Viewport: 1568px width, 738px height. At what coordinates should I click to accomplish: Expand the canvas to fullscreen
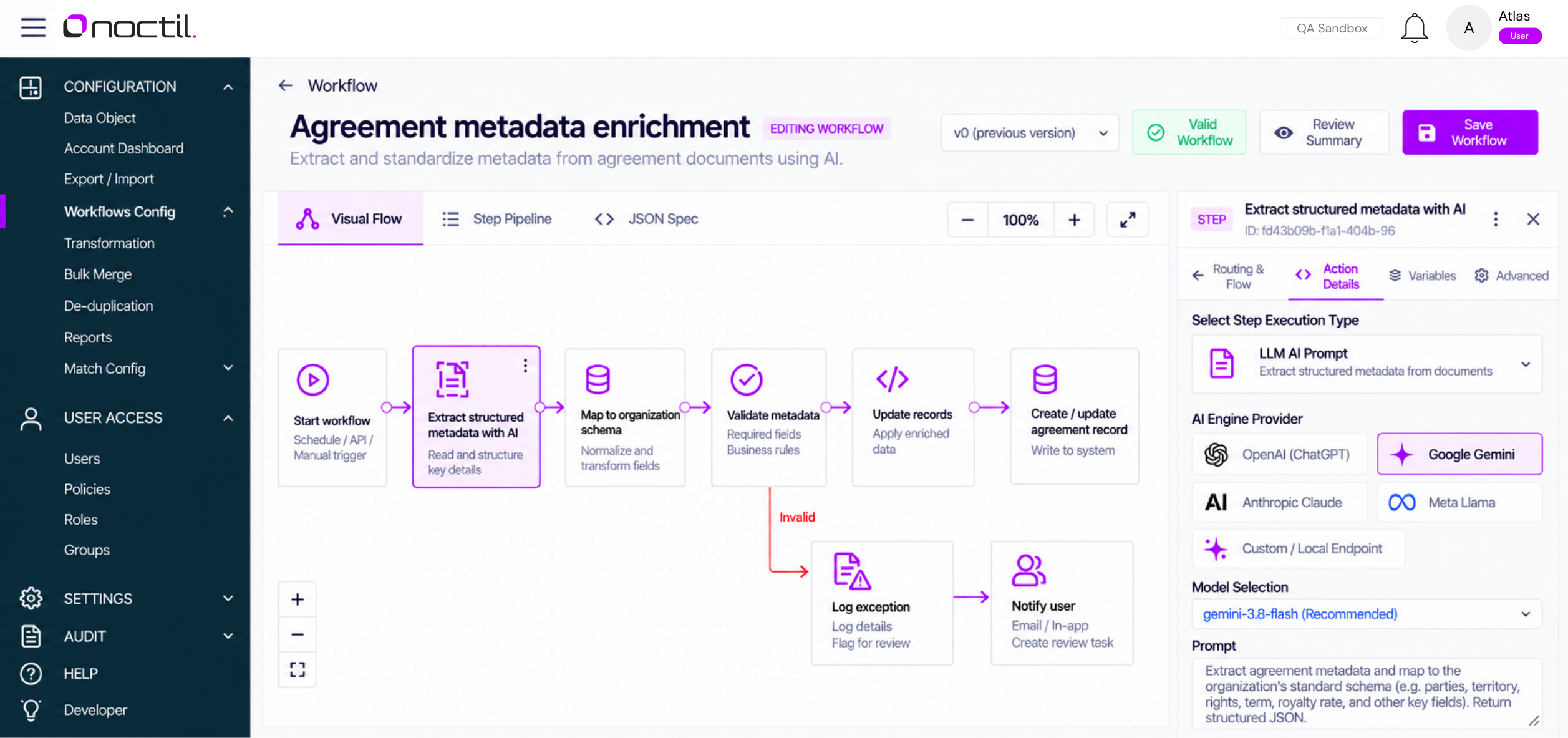pyautogui.click(x=1128, y=220)
